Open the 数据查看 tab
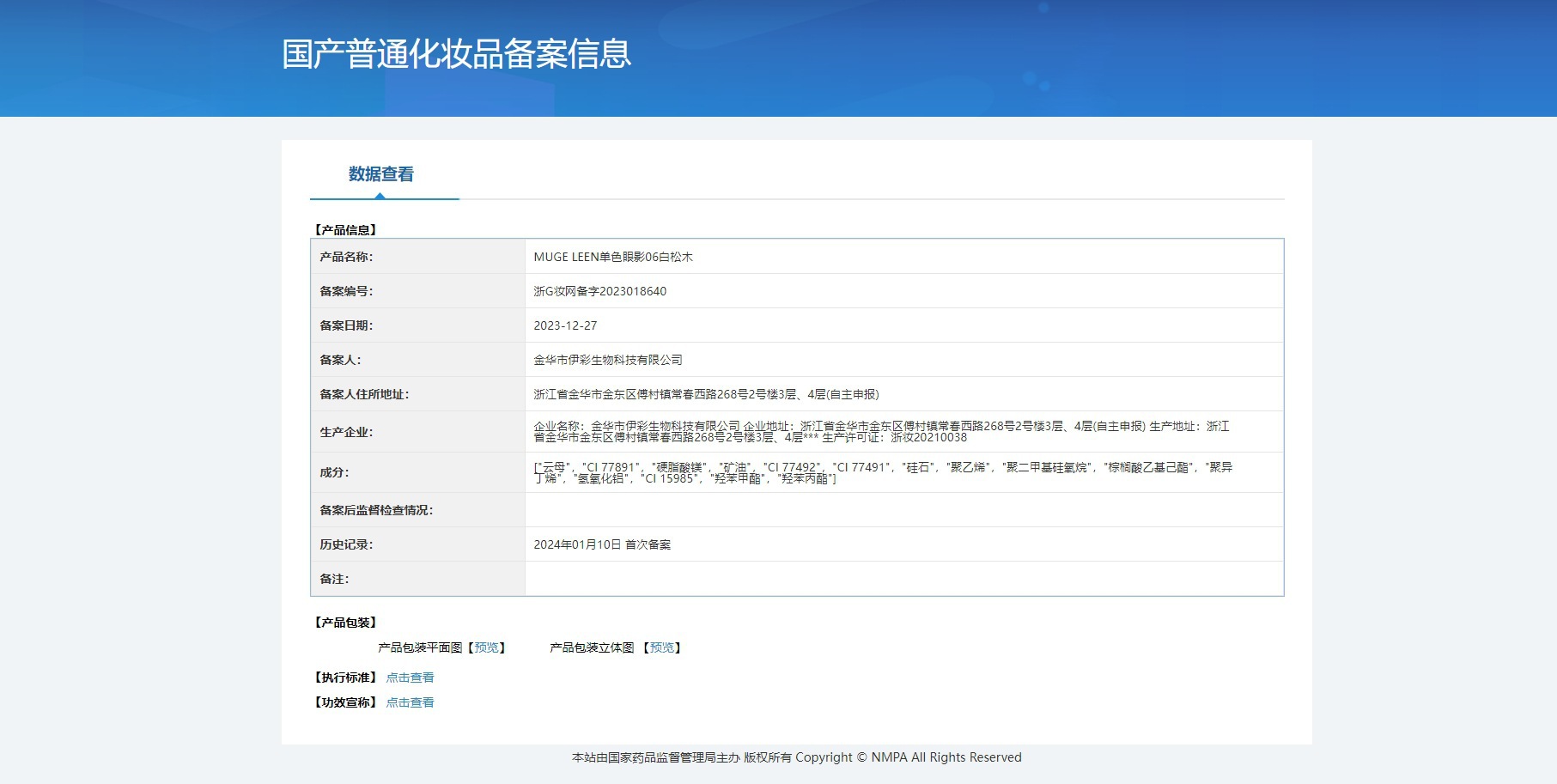1557x784 pixels. [381, 174]
